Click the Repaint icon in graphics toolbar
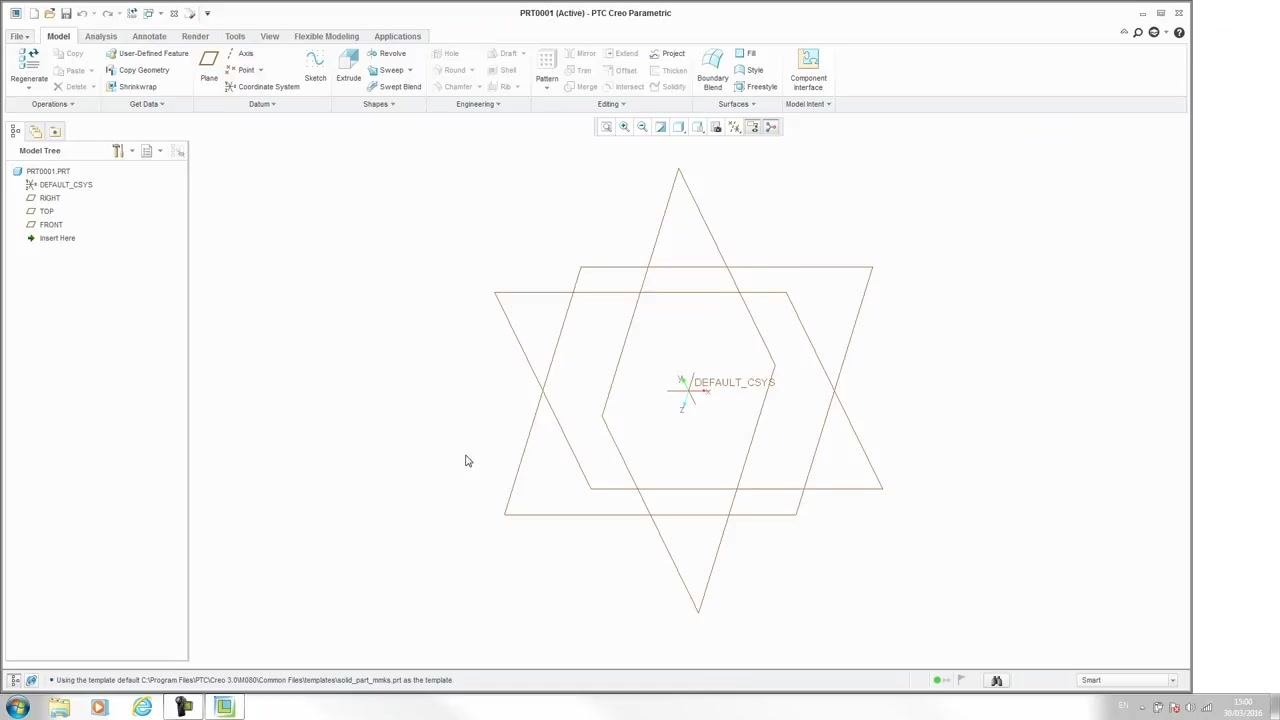This screenshot has height=720, width=1280. [660, 127]
